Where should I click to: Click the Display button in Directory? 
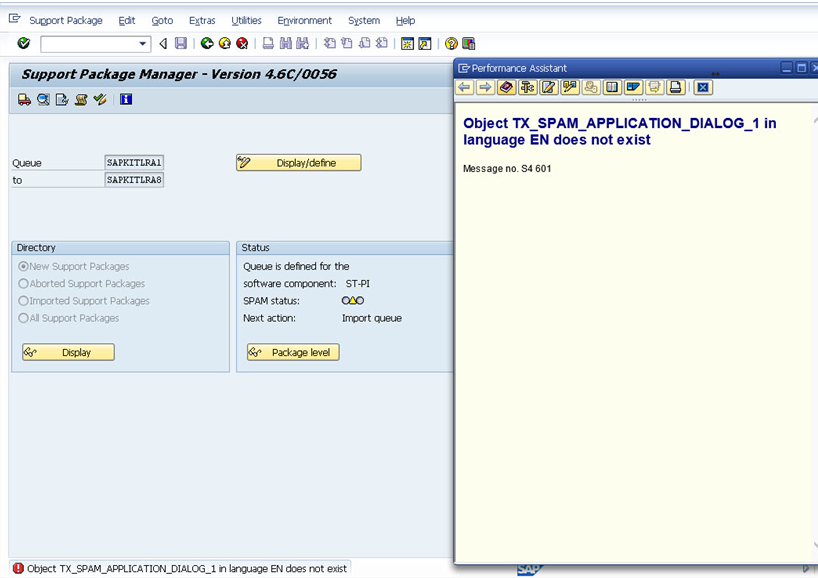tap(68, 353)
